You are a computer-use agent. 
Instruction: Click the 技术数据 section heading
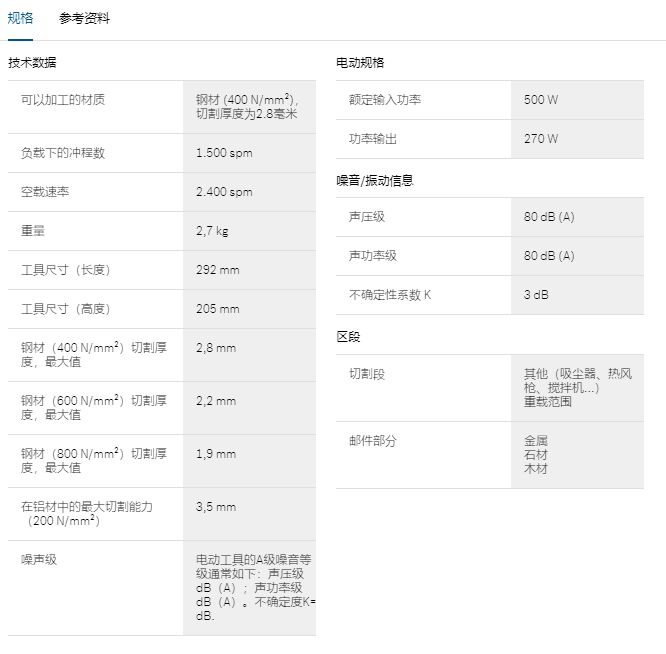point(32,62)
